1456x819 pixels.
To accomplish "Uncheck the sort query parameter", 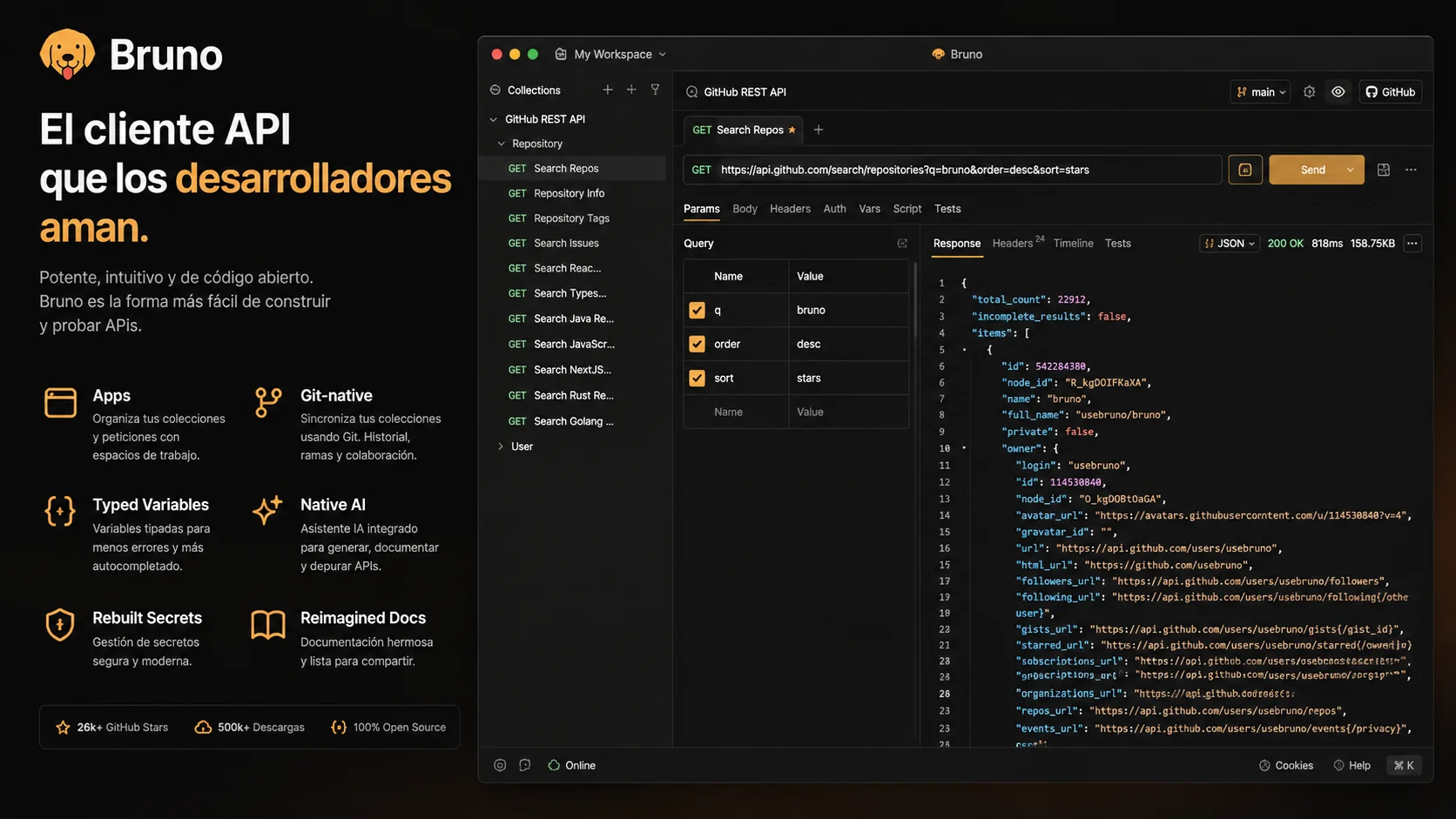I will (x=697, y=378).
